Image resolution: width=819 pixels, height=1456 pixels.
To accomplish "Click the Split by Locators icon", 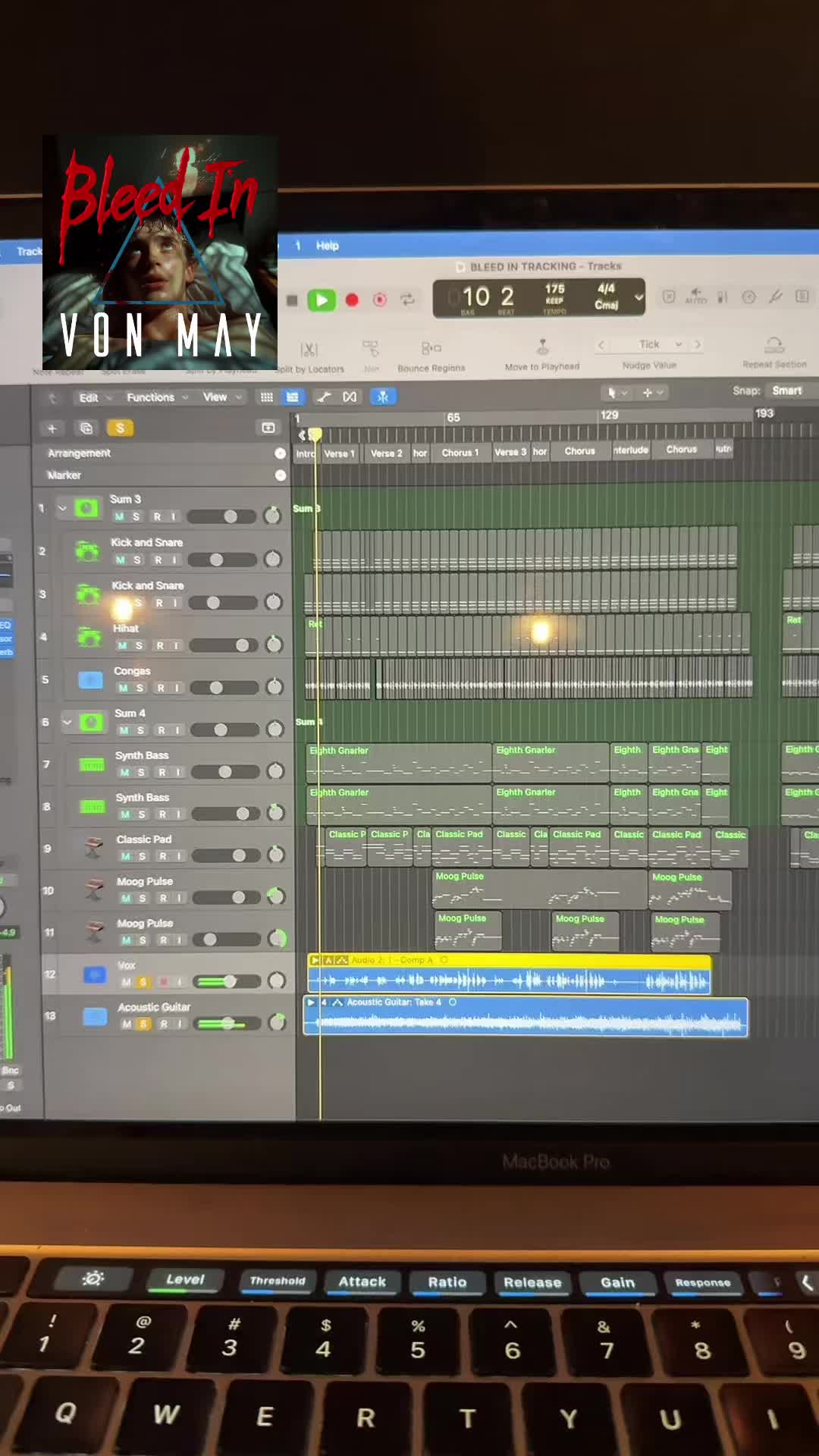I will tap(309, 350).
